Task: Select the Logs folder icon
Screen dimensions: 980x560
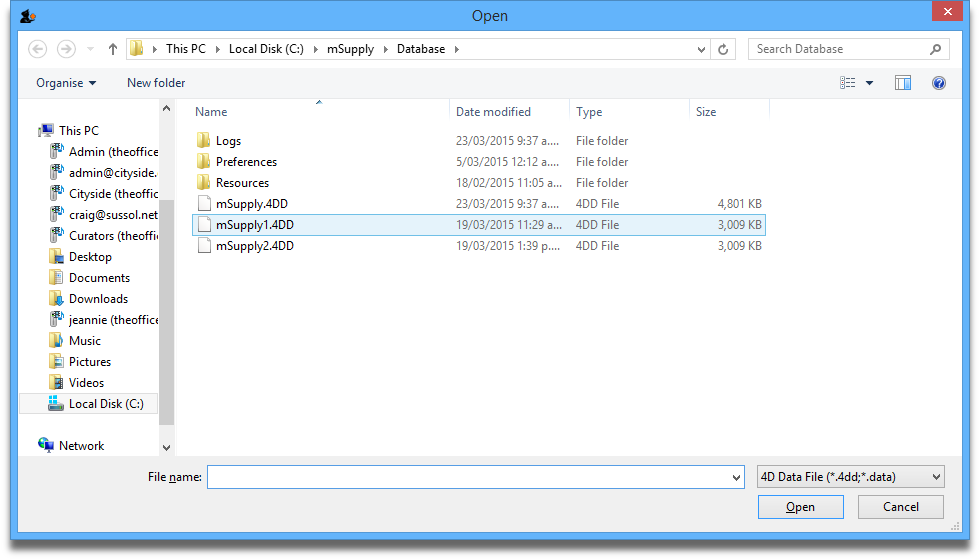Action: tap(204, 141)
